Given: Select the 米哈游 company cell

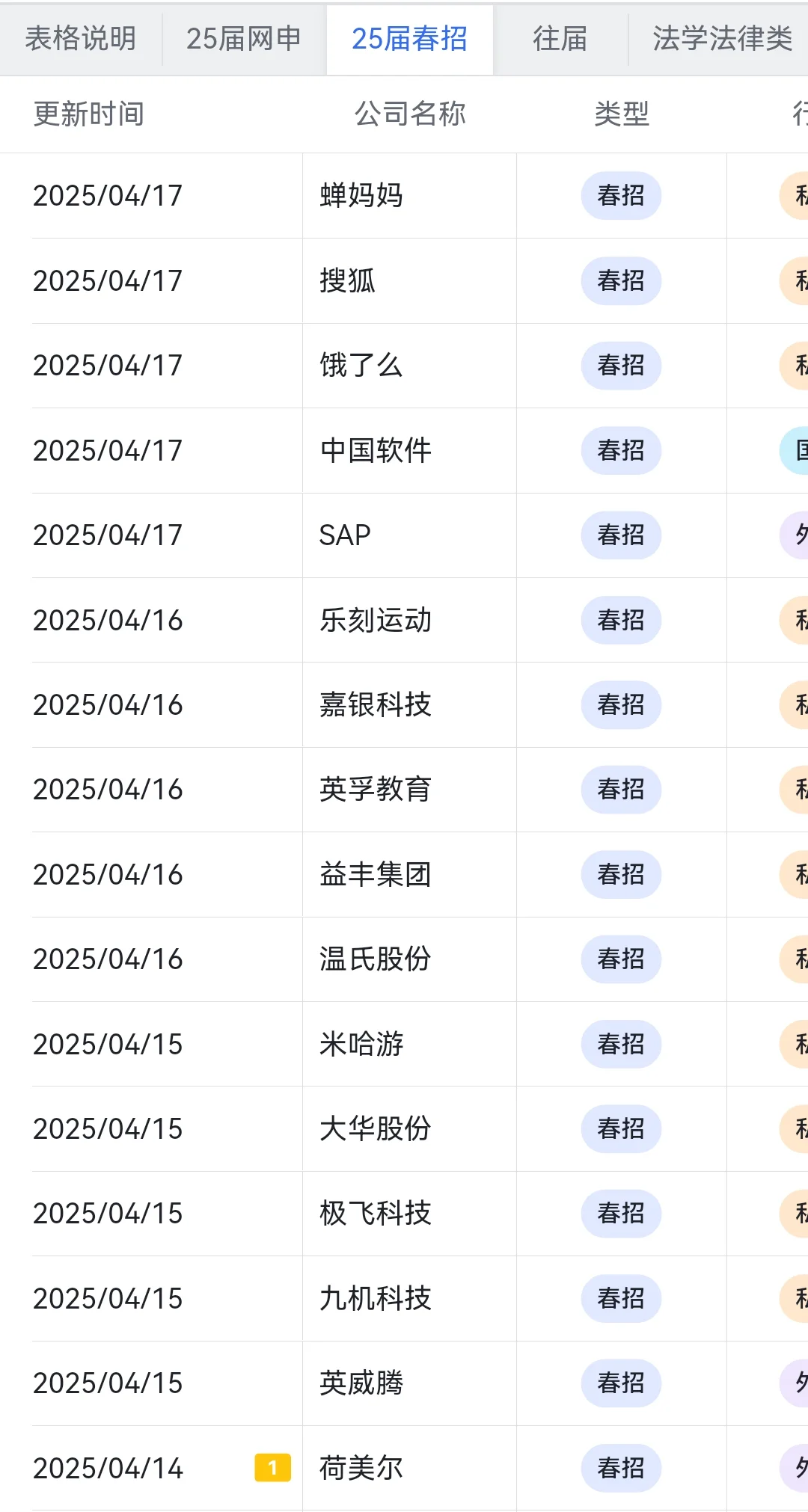Looking at the screenshot, I should coord(409,1044).
